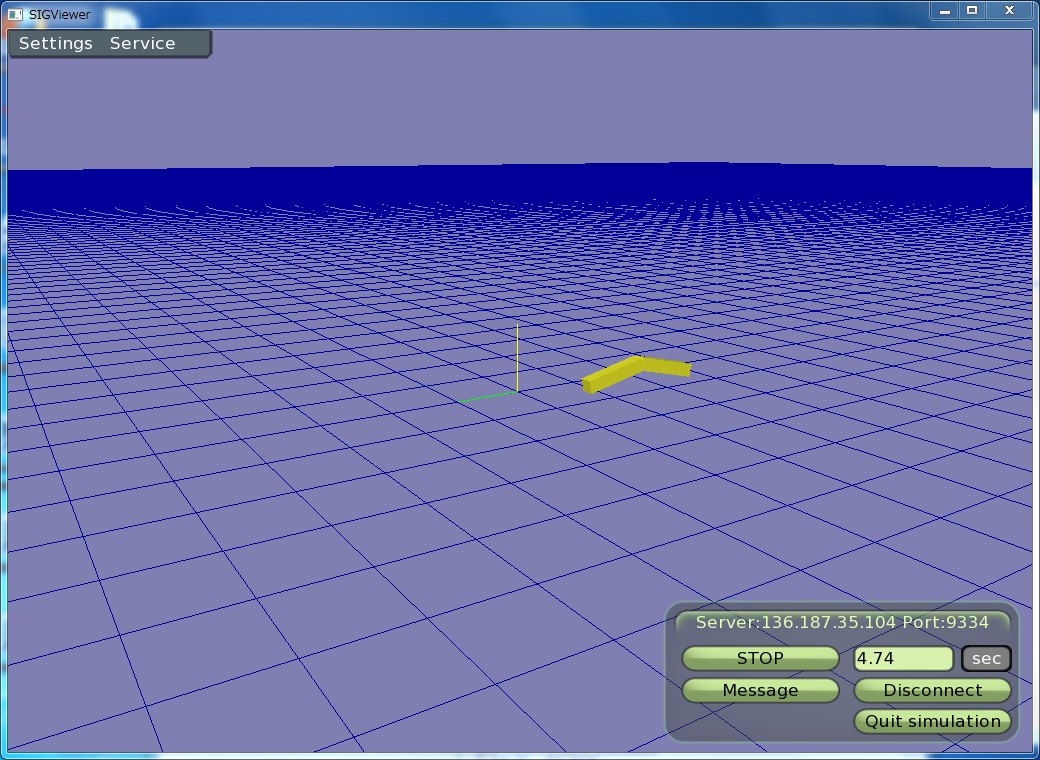Click the empty sky area above horizon
This screenshot has height=760, width=1040.
coord(520,100)
